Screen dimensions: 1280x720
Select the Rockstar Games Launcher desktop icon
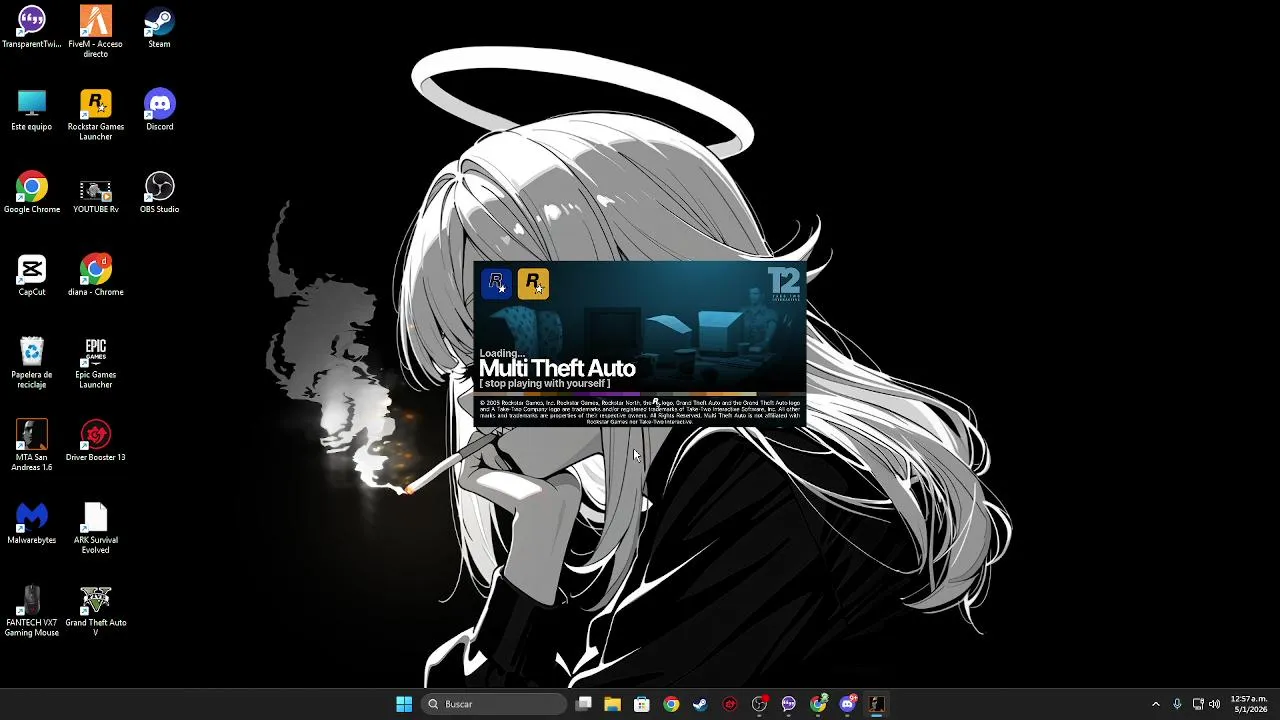[96, 115]
